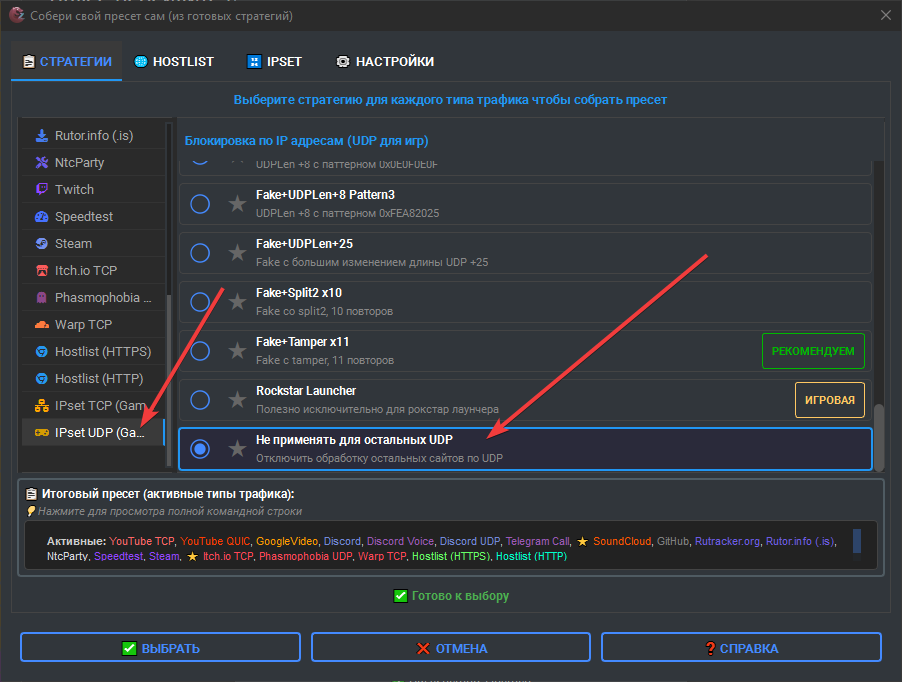Click the app logo in title bar
The width and height of the screenshot is (902, 682).
tap(16, 16)
